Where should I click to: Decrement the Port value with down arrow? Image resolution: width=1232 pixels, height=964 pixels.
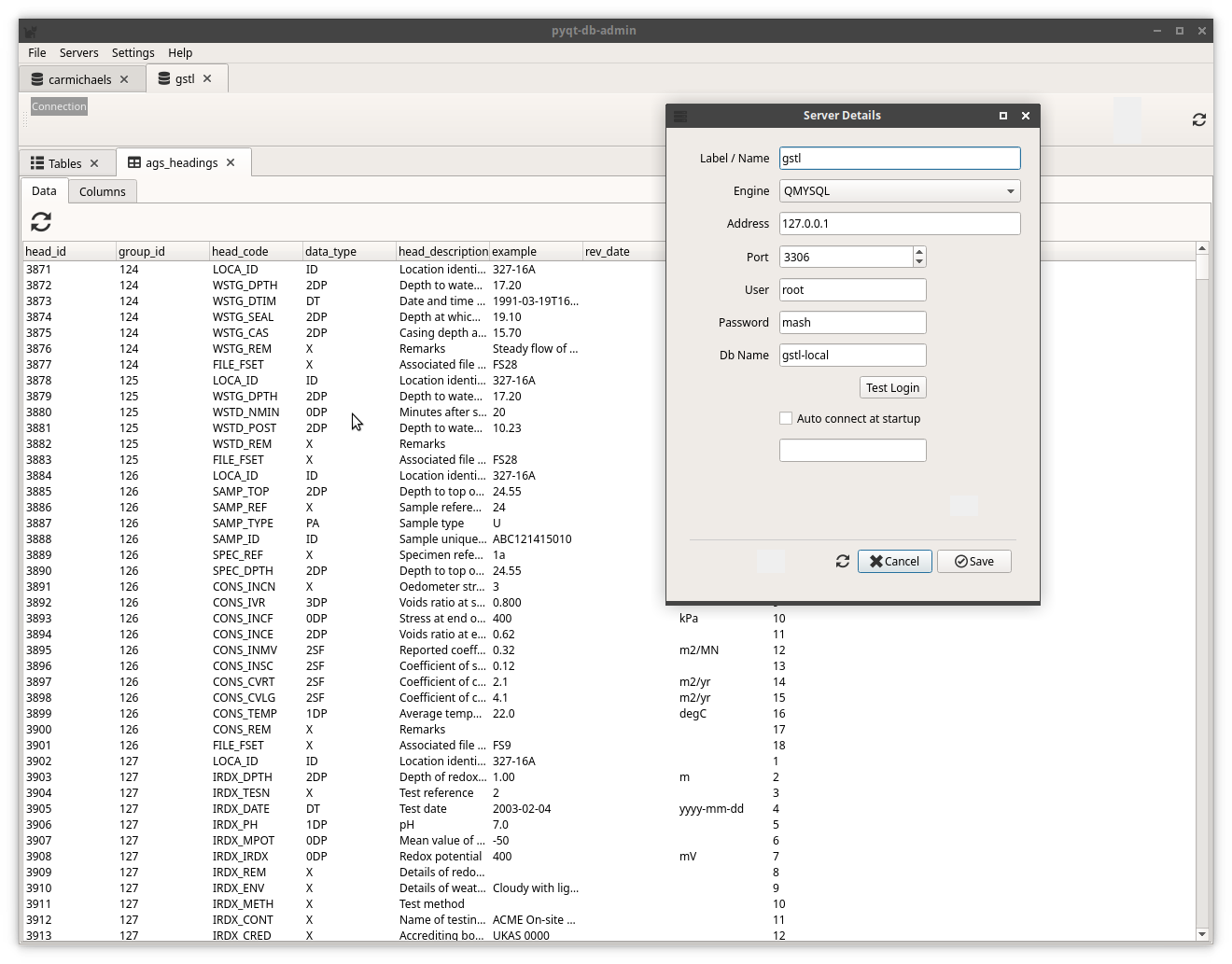pos(919,262)
